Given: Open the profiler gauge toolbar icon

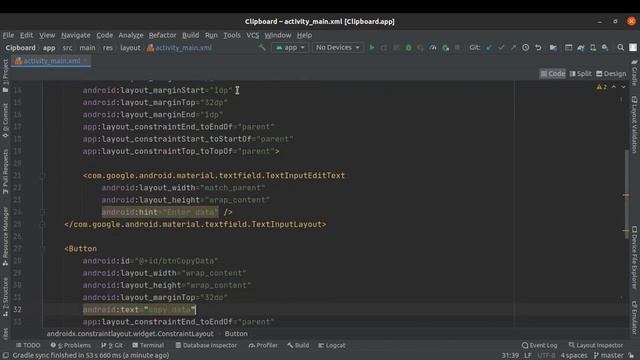Looking at the screenshot, I should (433, 48).
